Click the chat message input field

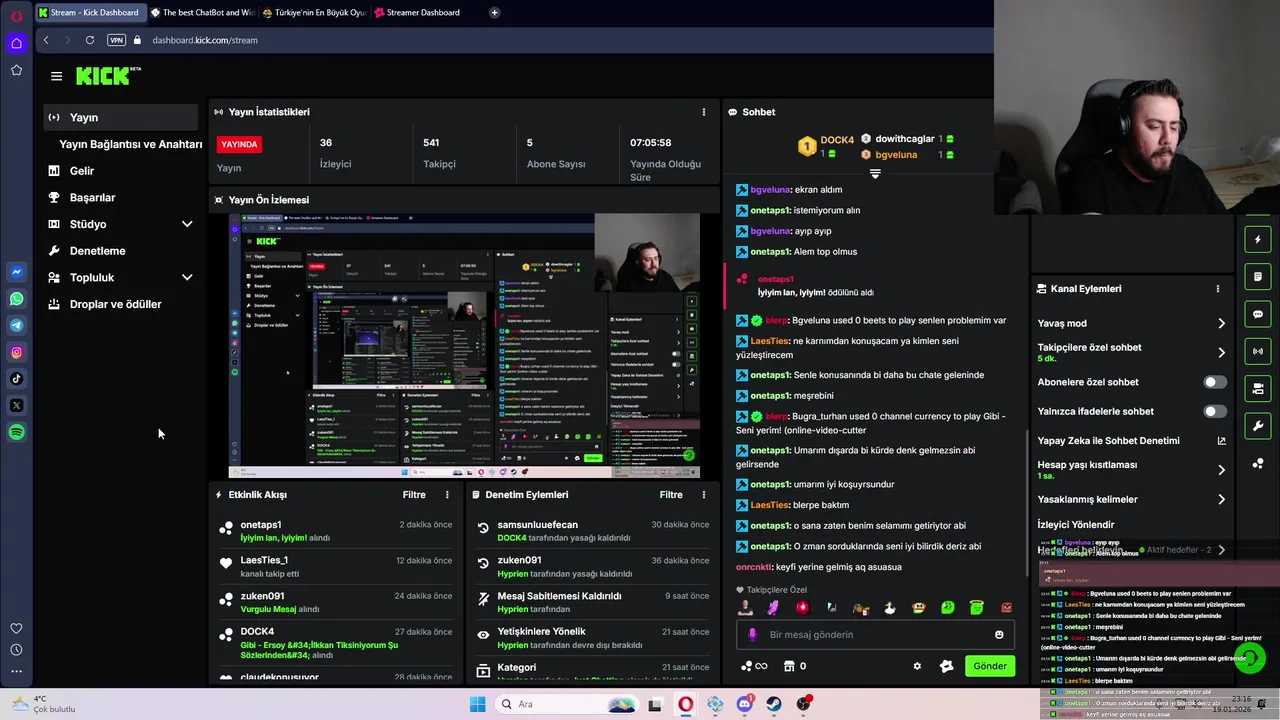tap(875, 635)
